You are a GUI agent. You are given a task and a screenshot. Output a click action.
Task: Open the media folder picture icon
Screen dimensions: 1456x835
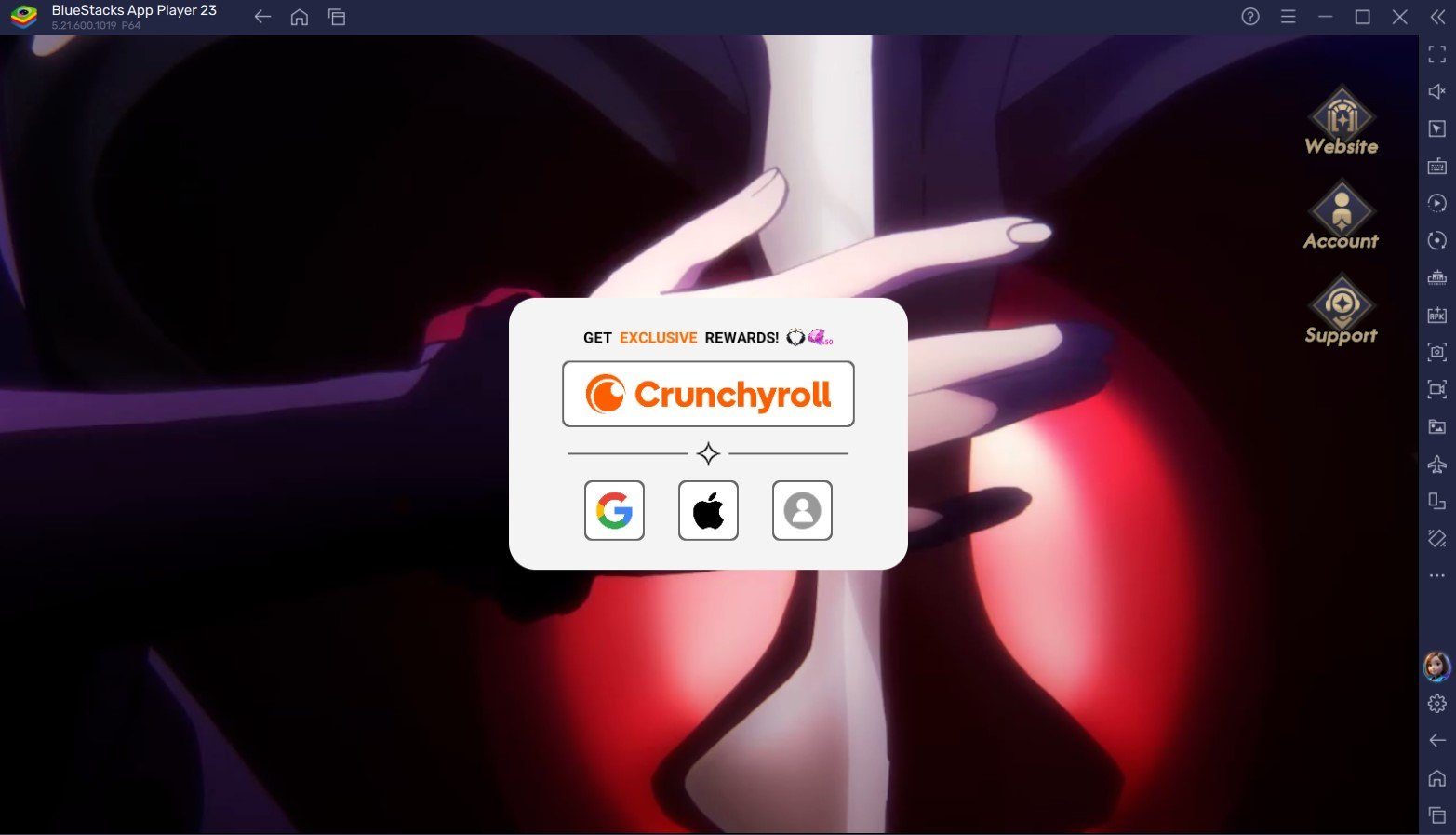click(x=1437, y=426)
